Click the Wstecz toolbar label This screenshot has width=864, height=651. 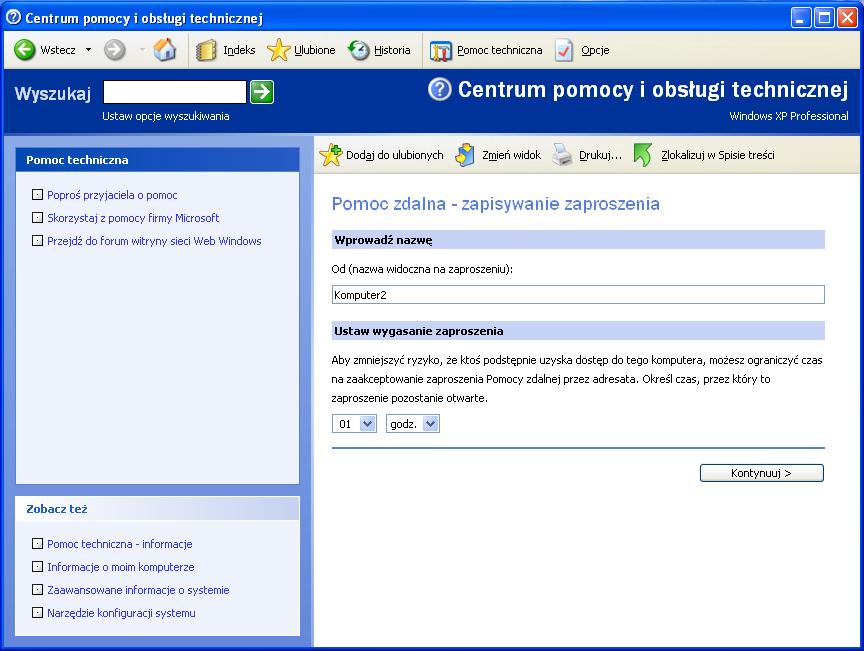click(x=58, y=50)
